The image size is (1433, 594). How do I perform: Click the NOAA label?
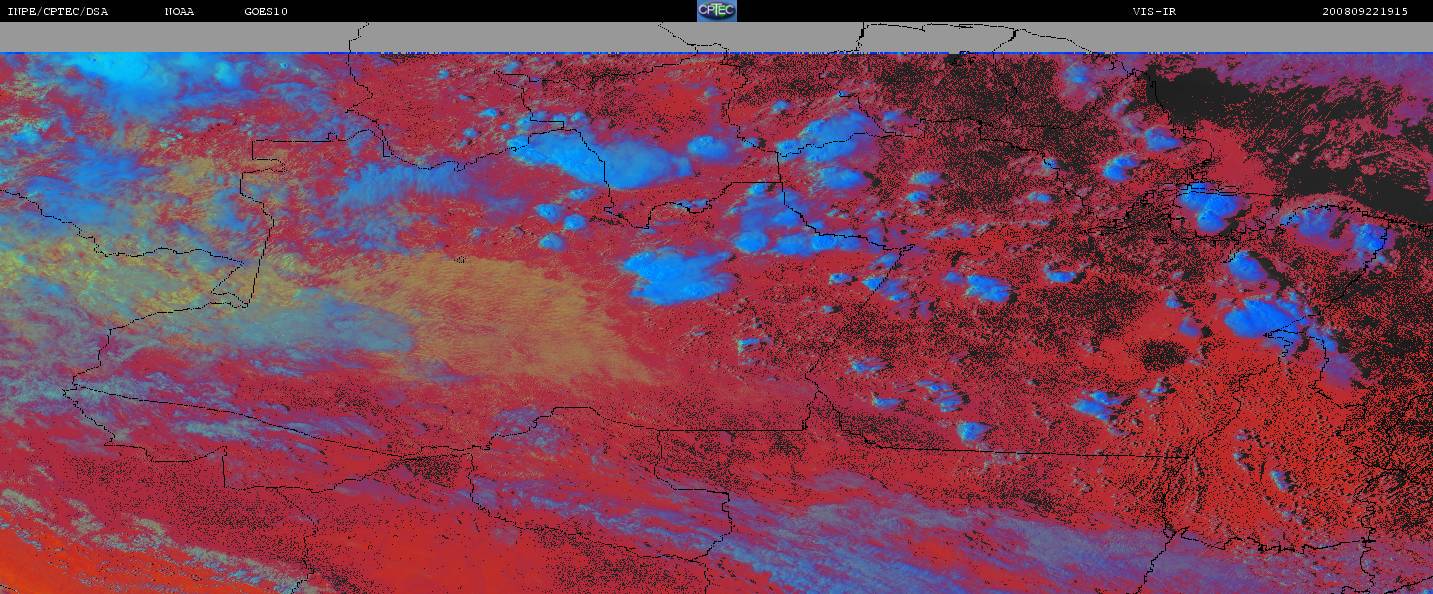click(179, 12)
